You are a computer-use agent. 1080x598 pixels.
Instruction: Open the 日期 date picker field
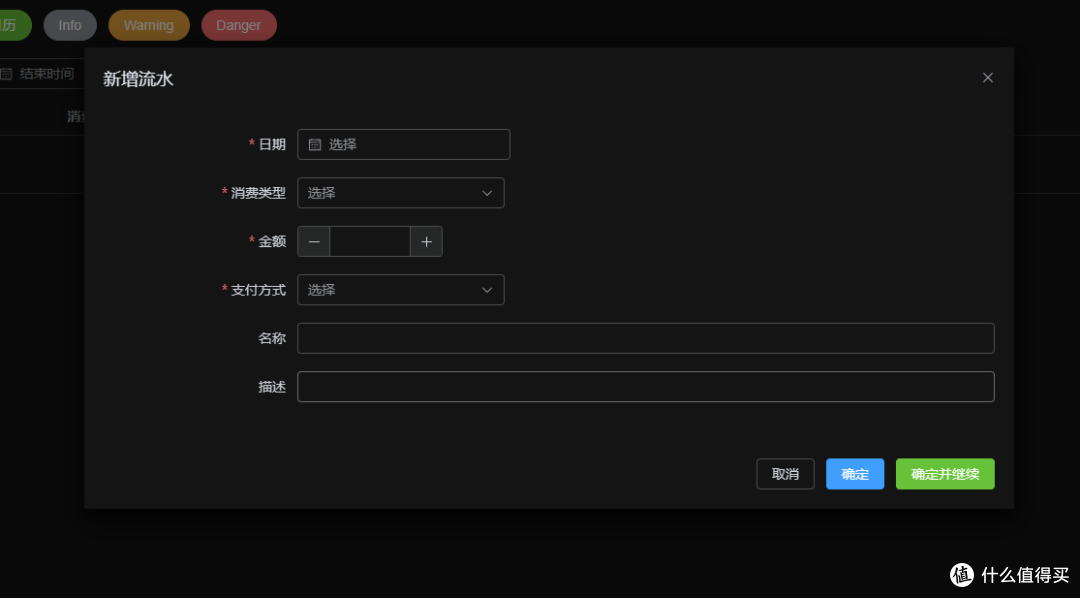[404, 145]
